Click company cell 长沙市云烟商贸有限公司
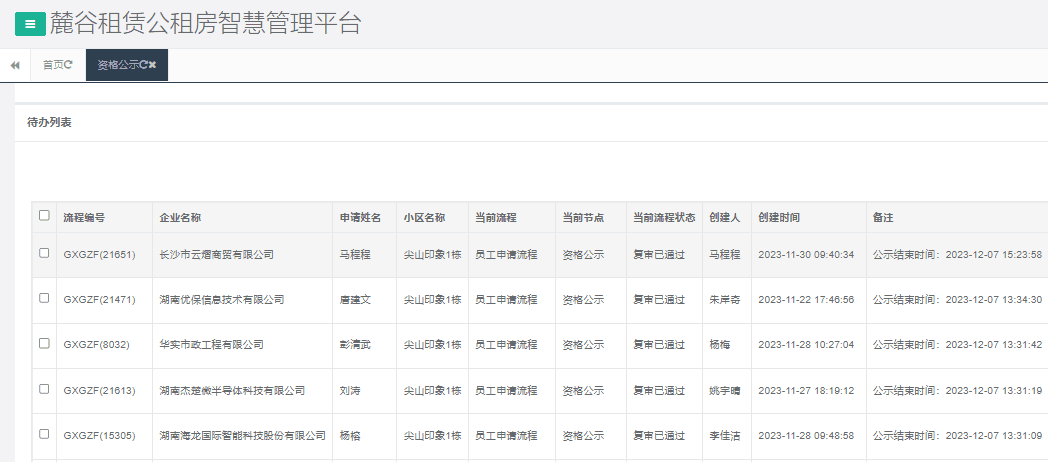This screenshot has height=462, width=1048. (x=216, y=255)
